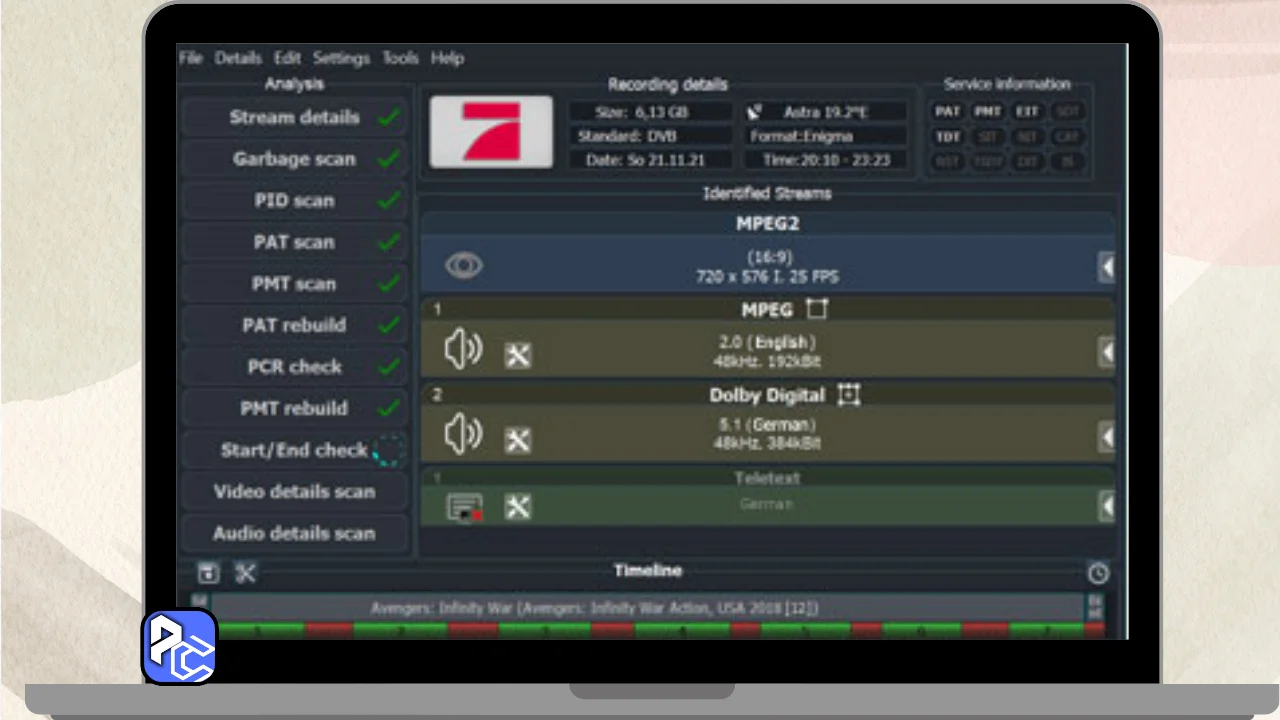Viewport: 1280px width, 720px height.
Task: Open the Edit menu
Action: [287, 58]
